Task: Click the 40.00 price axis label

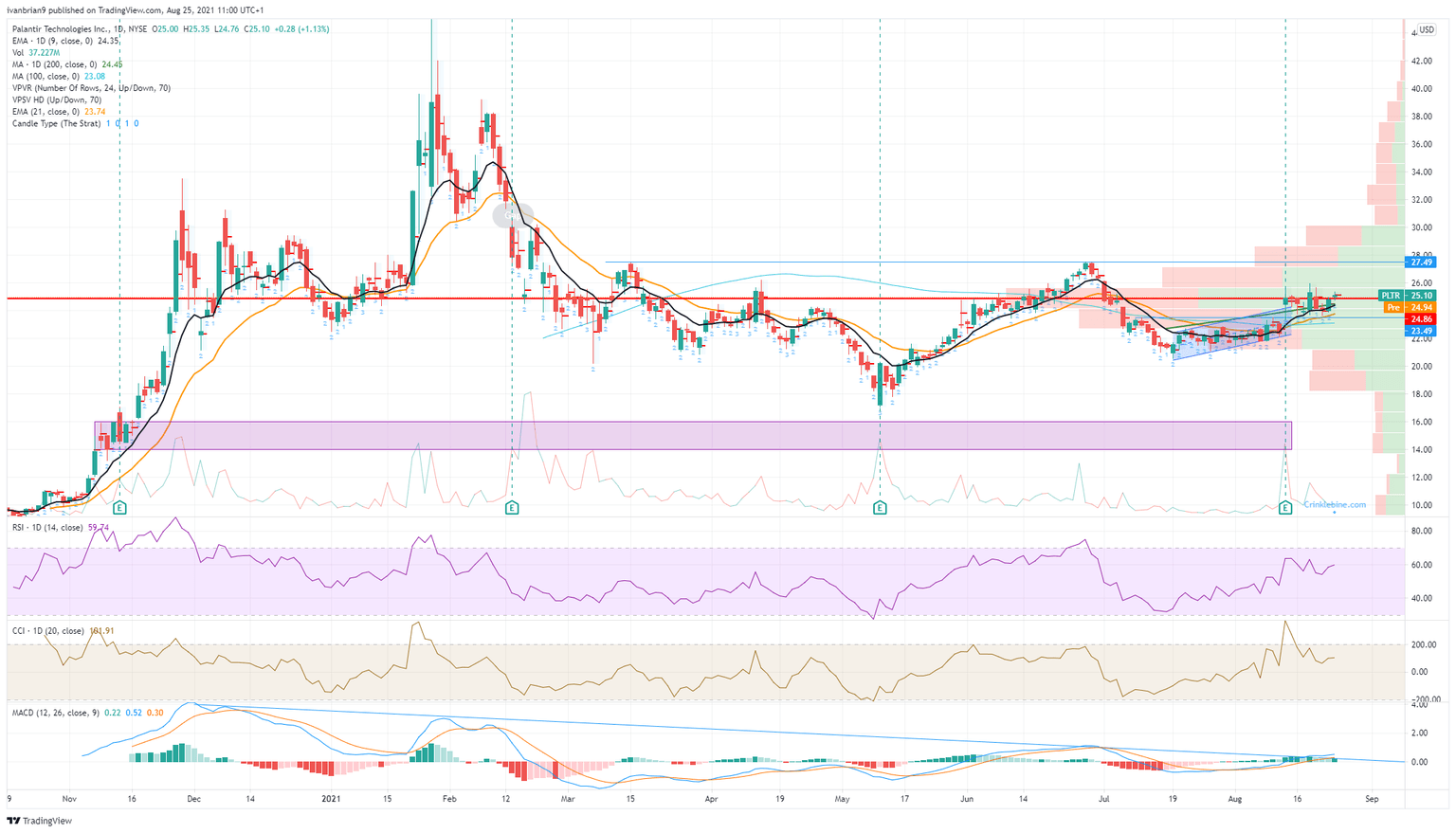Action: [x=1421, y=89]
